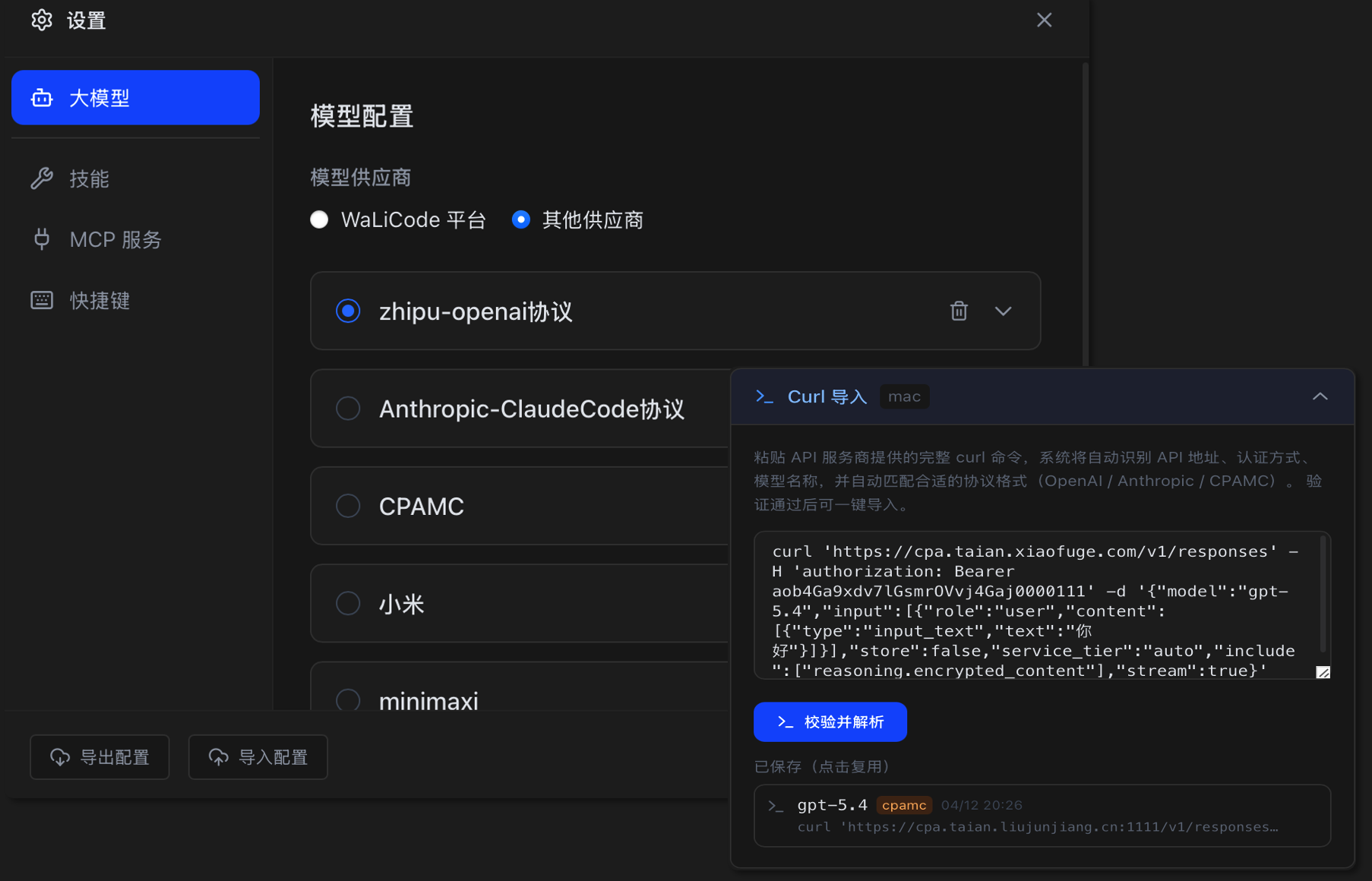This screenshot has height=881, width=1372.
Task: Expand the zhipu-openai协议 details chevron
Action: click(1003, 311)
